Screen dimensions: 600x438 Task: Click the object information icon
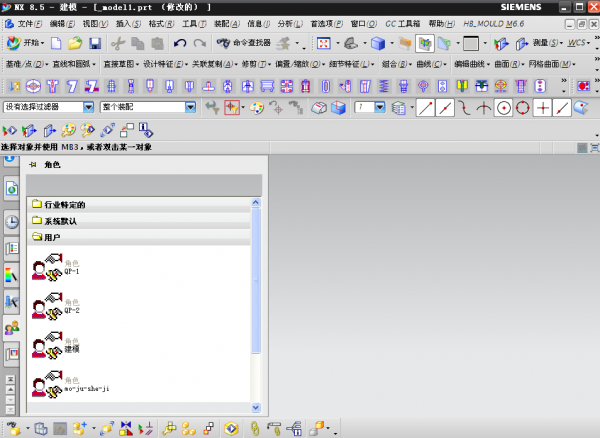point(146,130)
